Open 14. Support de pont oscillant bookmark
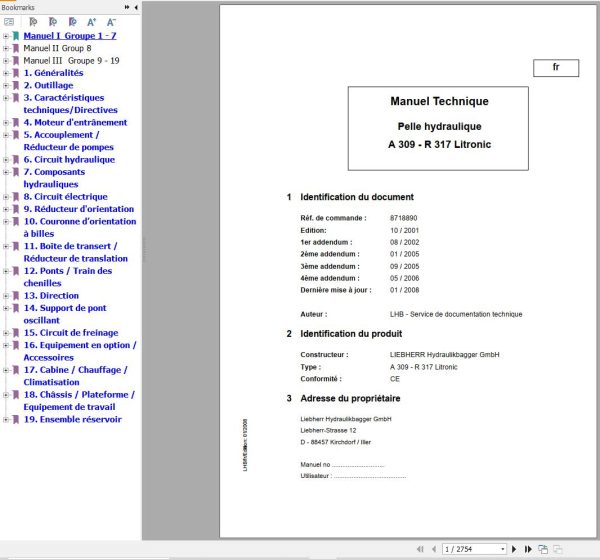This screenshot has width=600, height=559. [x=65, y=314]
